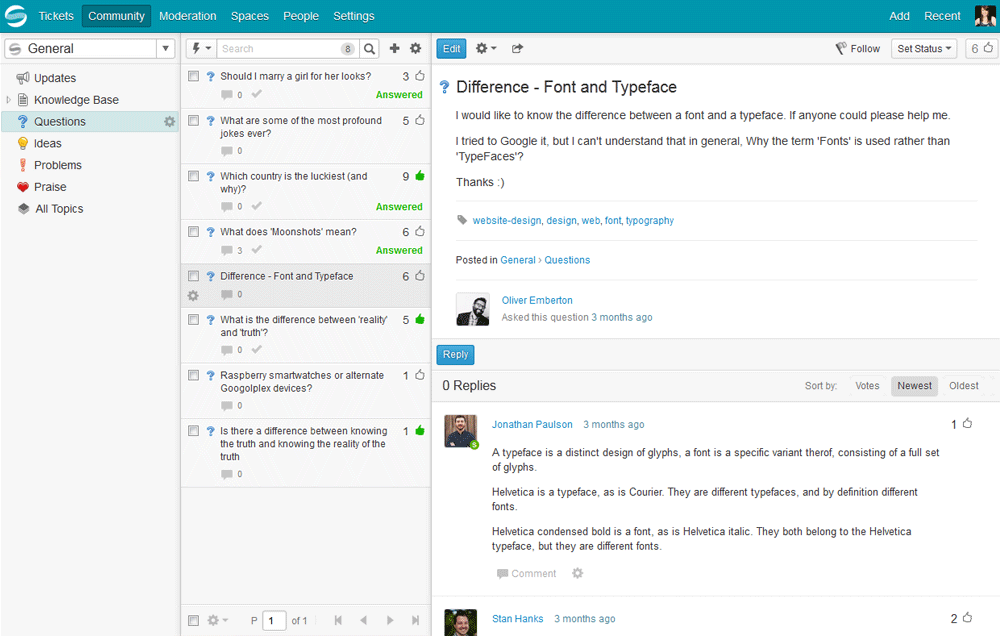Click thumbs-up icon on Jonathan Paulson's reply

click(x=967, y=424)
